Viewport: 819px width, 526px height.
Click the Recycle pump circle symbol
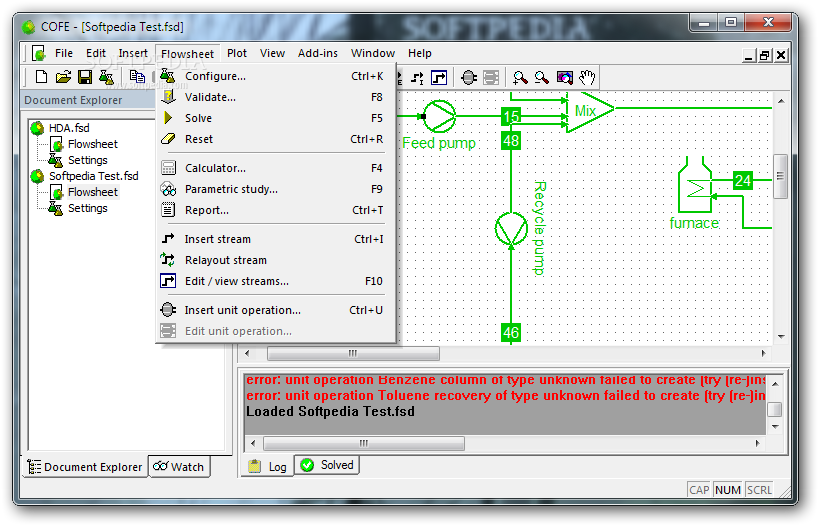pyautogui.click(x=511, y=229)
